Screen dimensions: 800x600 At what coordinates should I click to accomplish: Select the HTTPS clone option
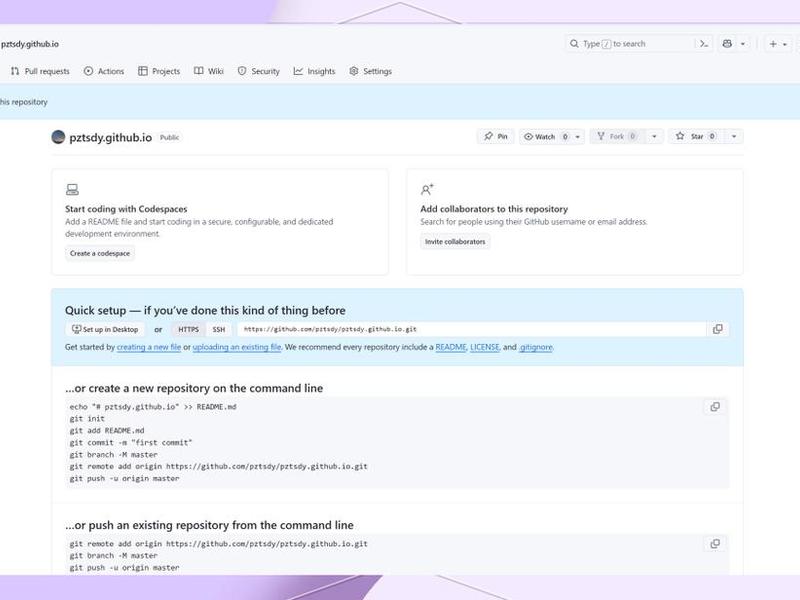tap(188, 329)
